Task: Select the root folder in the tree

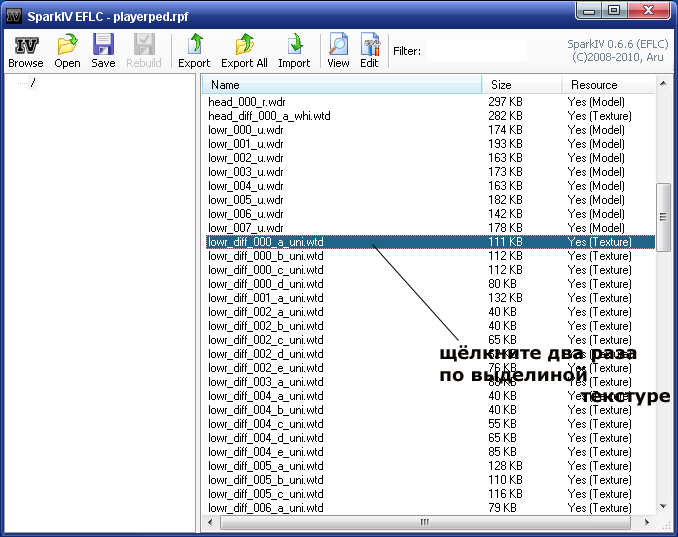Action: 33,83
